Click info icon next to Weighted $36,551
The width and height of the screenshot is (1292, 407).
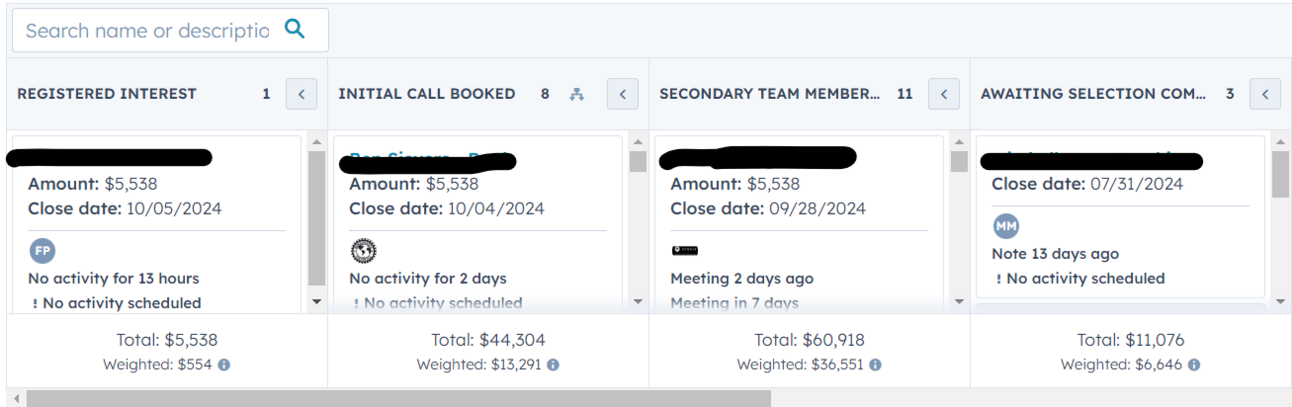(875, 365)
